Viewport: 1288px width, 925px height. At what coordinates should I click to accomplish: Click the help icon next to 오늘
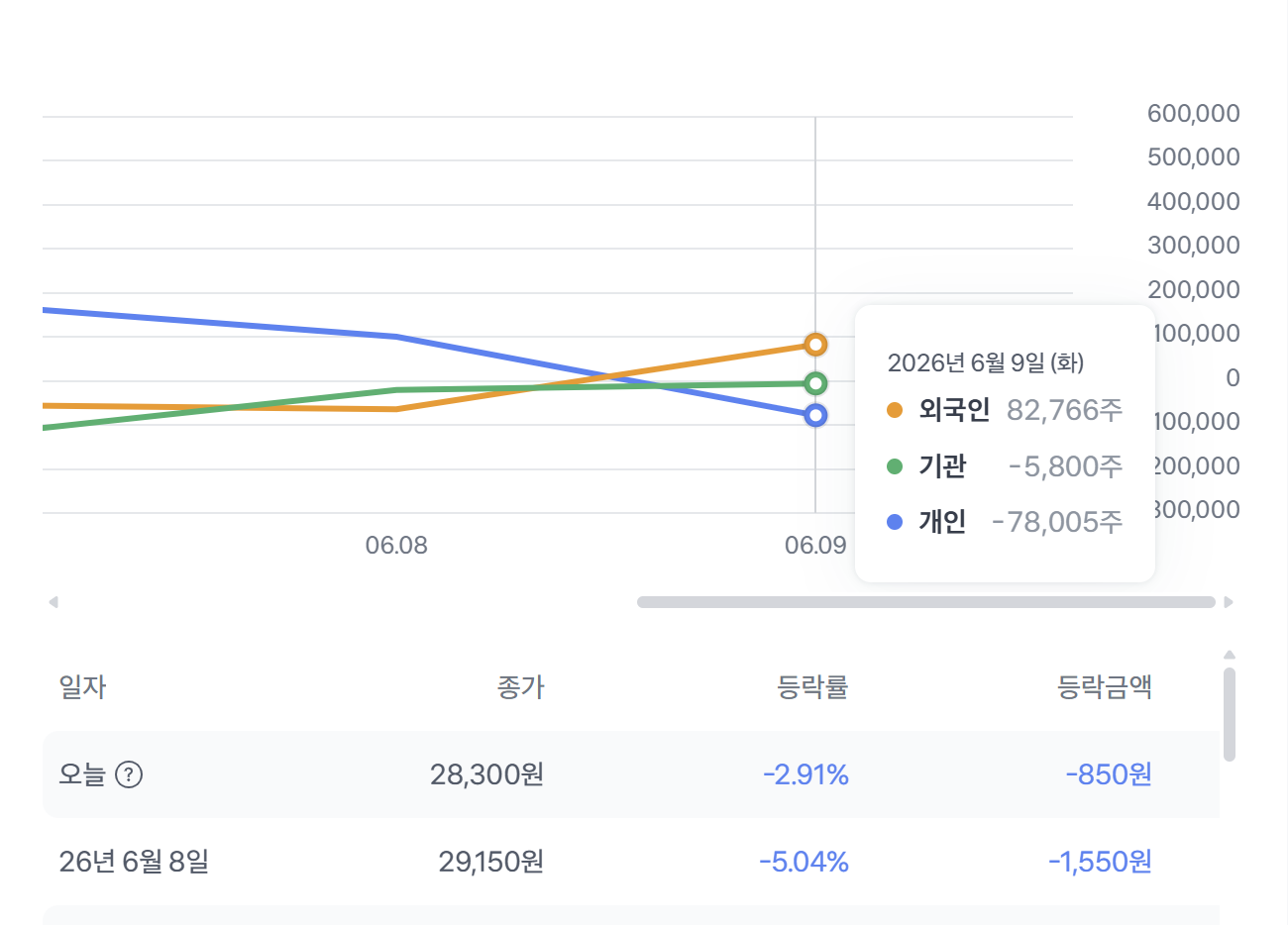pyautogui.click(x=130, y=774)
